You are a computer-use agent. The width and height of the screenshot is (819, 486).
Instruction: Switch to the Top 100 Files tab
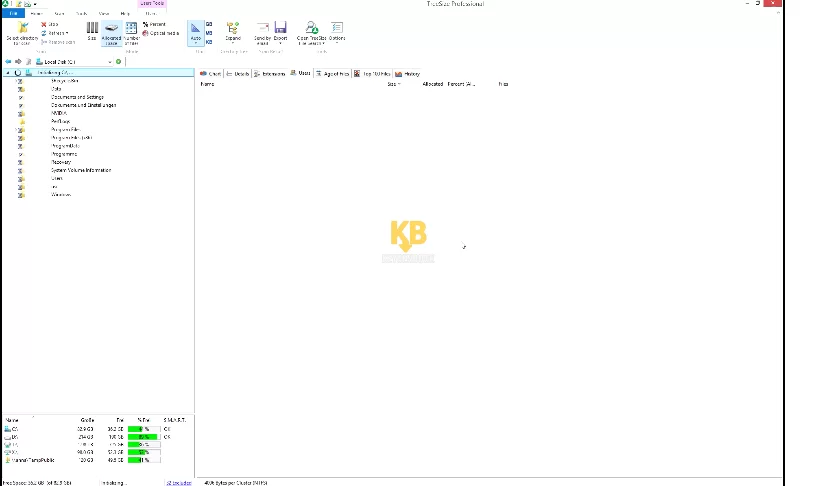tap(376, 74)
